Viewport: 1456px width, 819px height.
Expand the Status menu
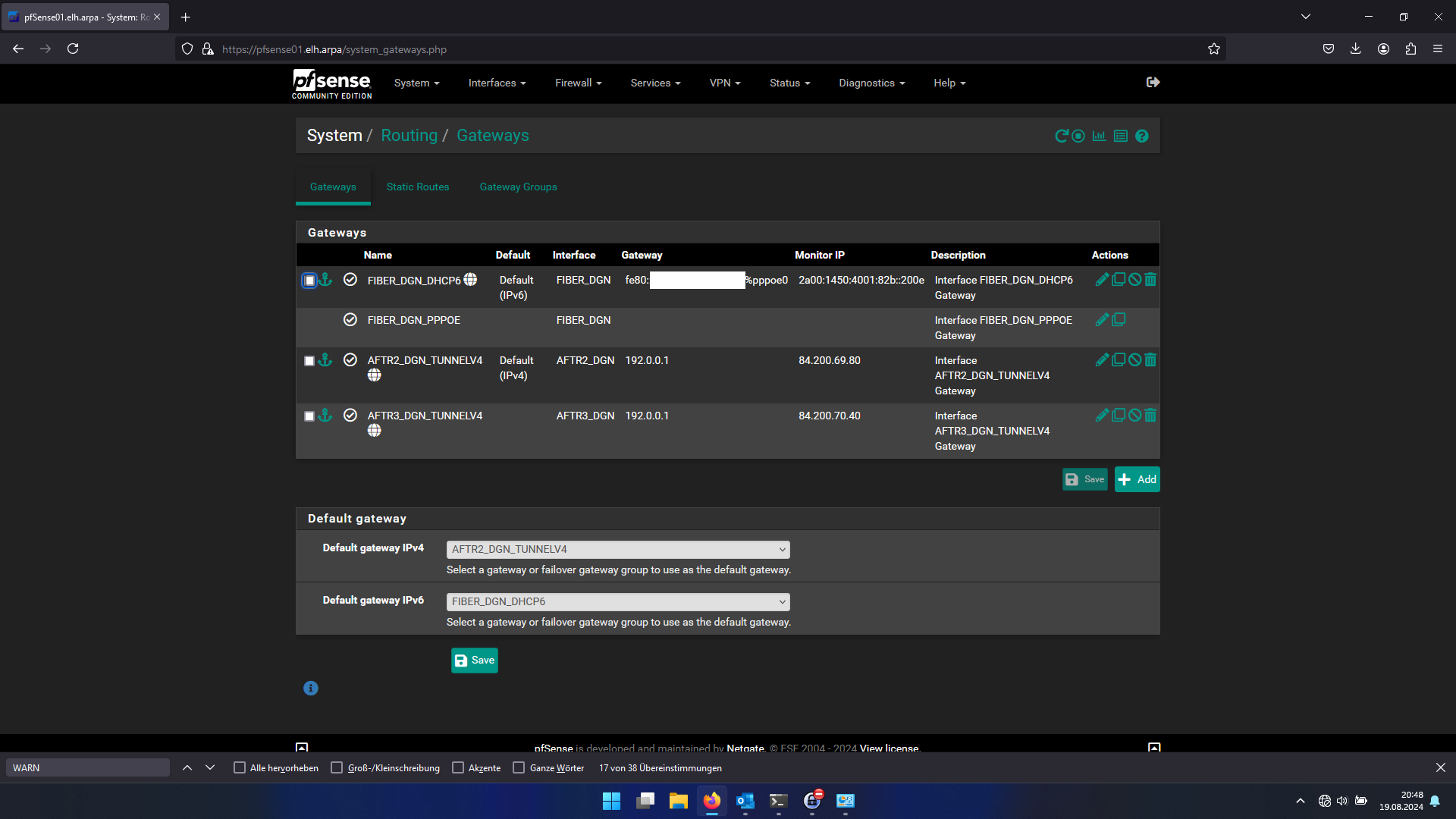click(x=789, y=83)
